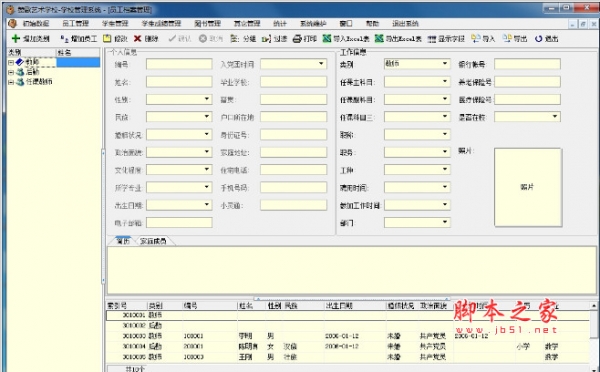The width and height of the screenshot is (600, 372).
Task: Select grid row with ID 100003
Action: [348, 357]
